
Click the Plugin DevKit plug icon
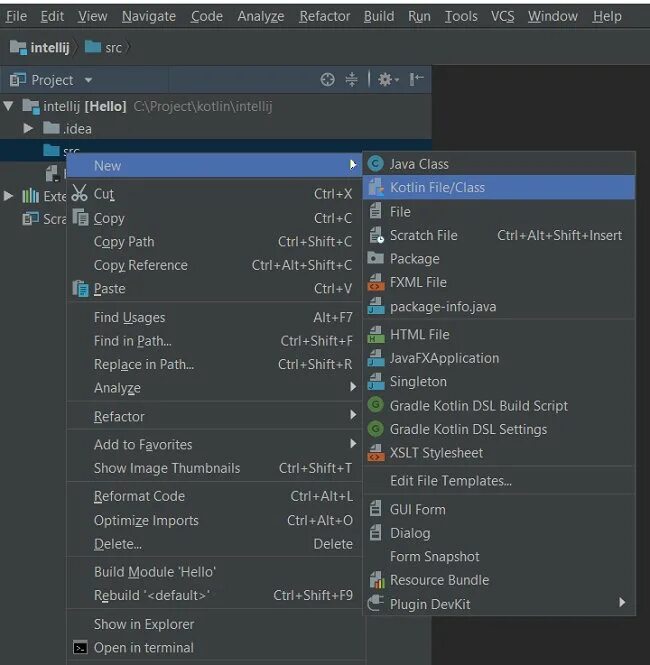click(375, 603)
